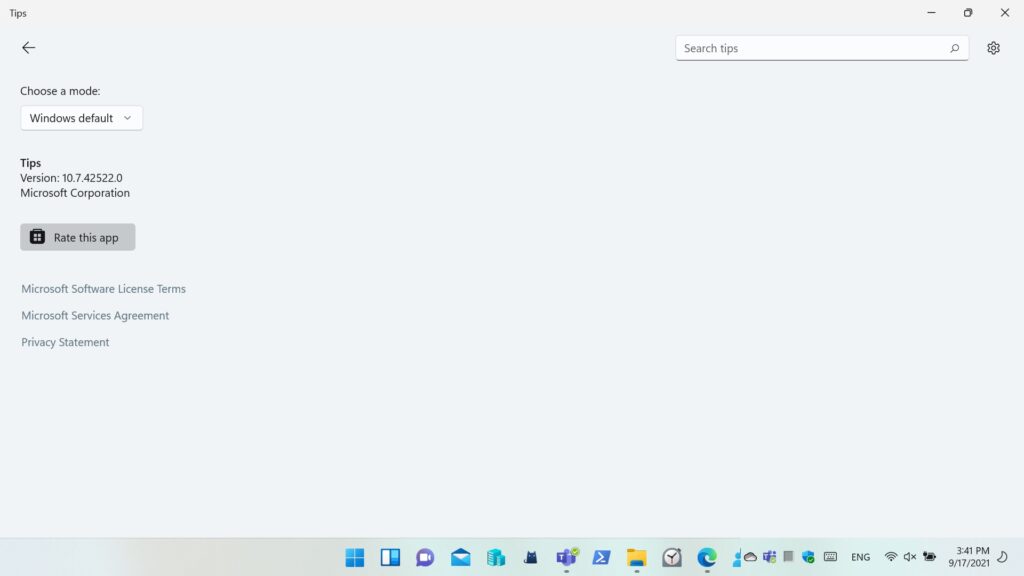The image size is (1024, 576).
Task: Expand the Windows default mode dropdown
Action: (x=81, y=118)
